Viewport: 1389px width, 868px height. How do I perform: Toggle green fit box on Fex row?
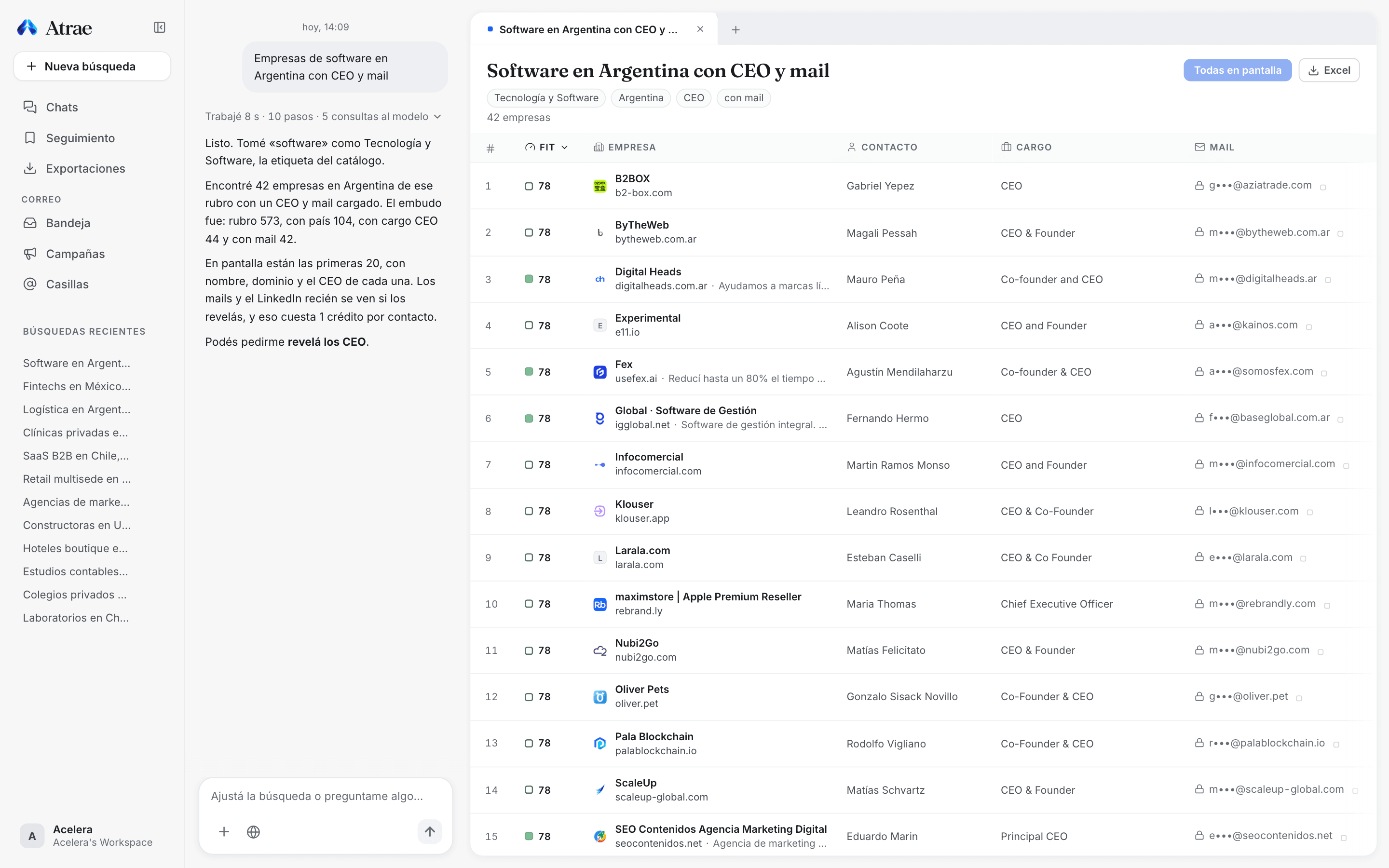tap(529, 372)
